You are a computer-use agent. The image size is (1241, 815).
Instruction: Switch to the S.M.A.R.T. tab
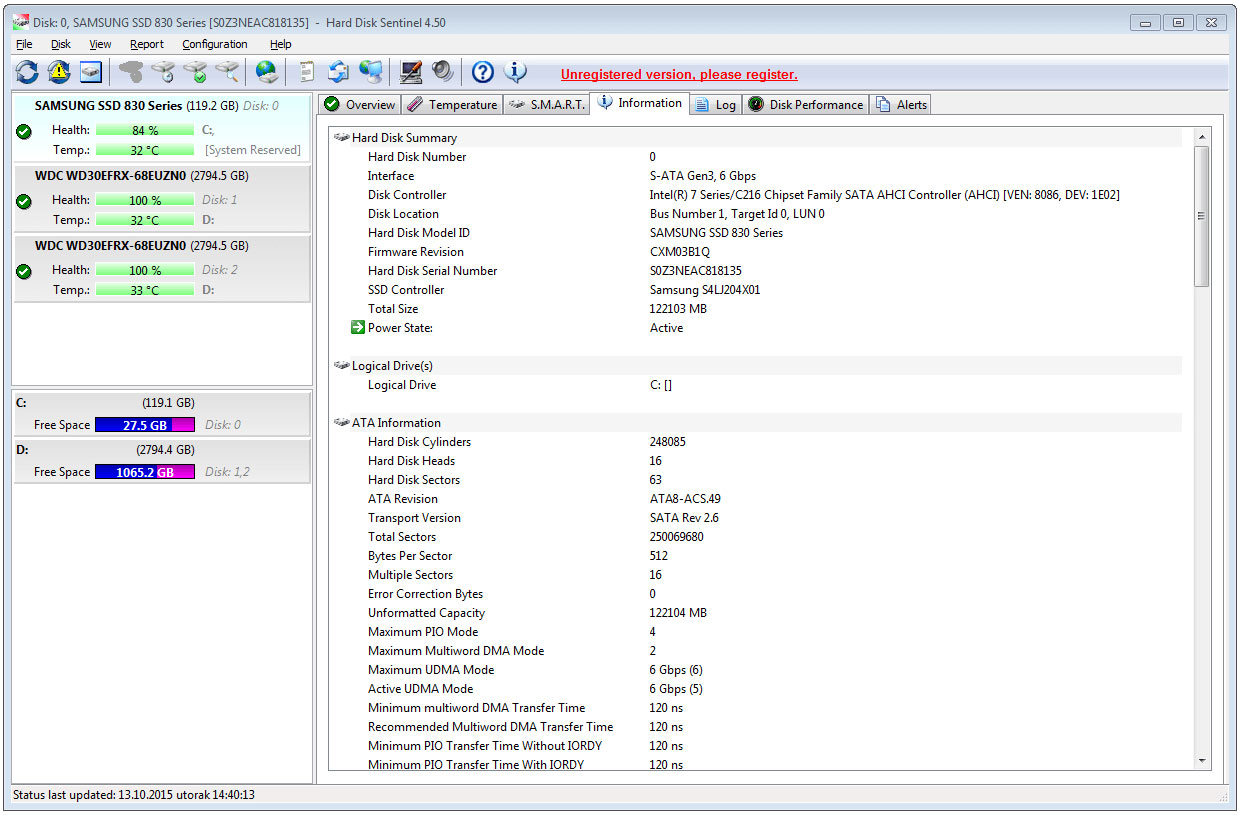(546, 105)
